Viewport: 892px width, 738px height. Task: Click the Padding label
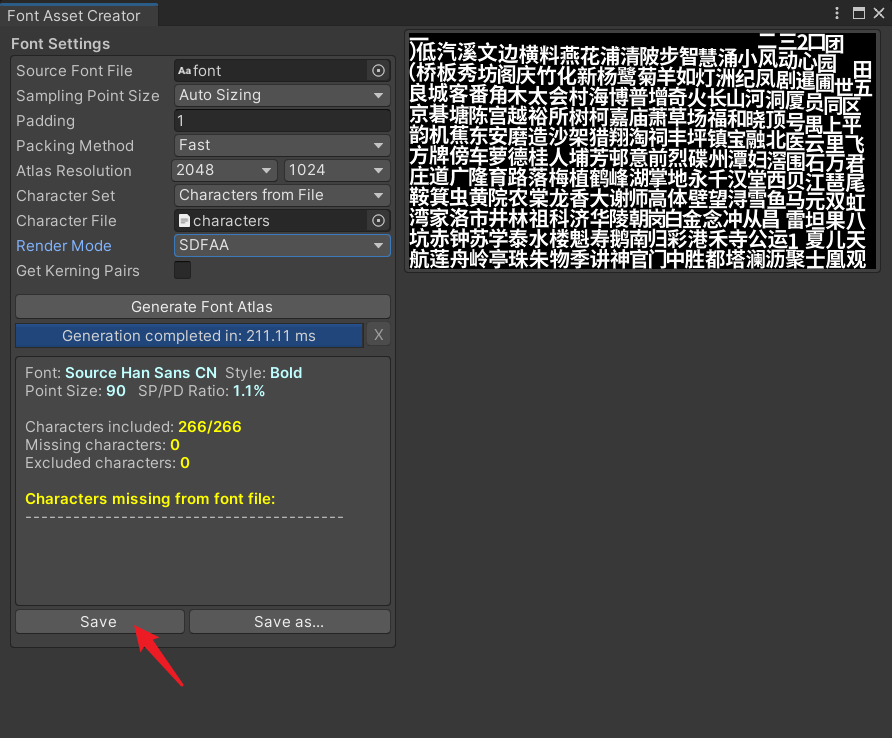[x=46, y=121]
